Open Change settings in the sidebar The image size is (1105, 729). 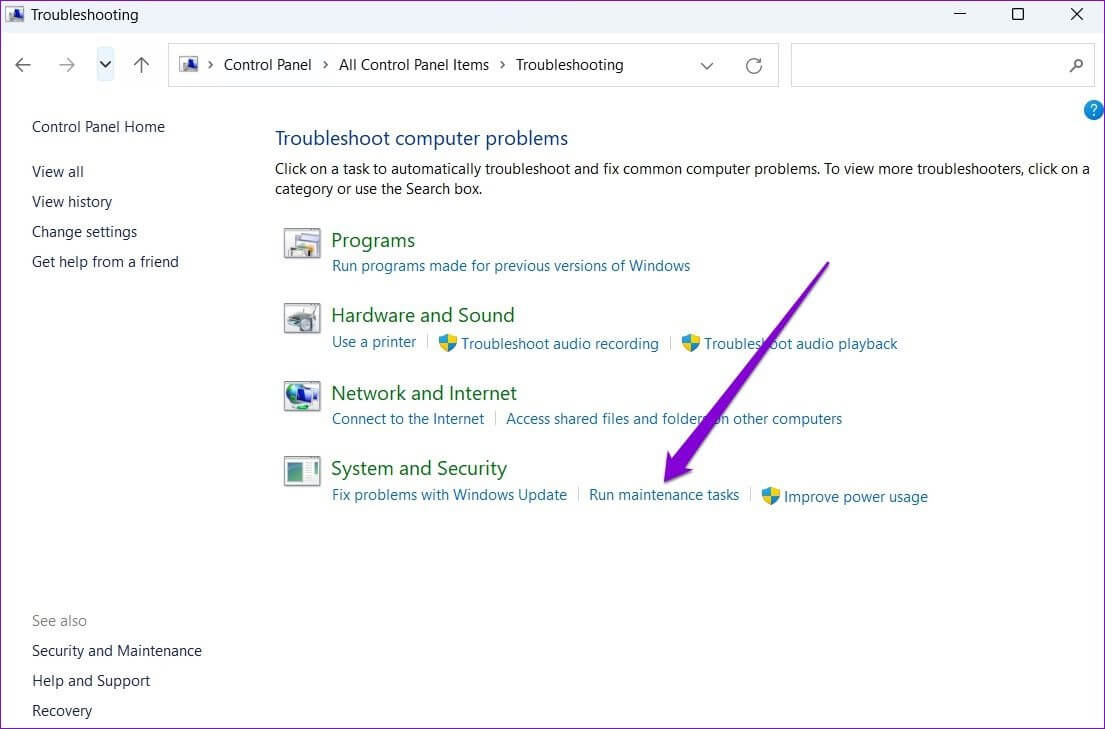pos(85,232)
